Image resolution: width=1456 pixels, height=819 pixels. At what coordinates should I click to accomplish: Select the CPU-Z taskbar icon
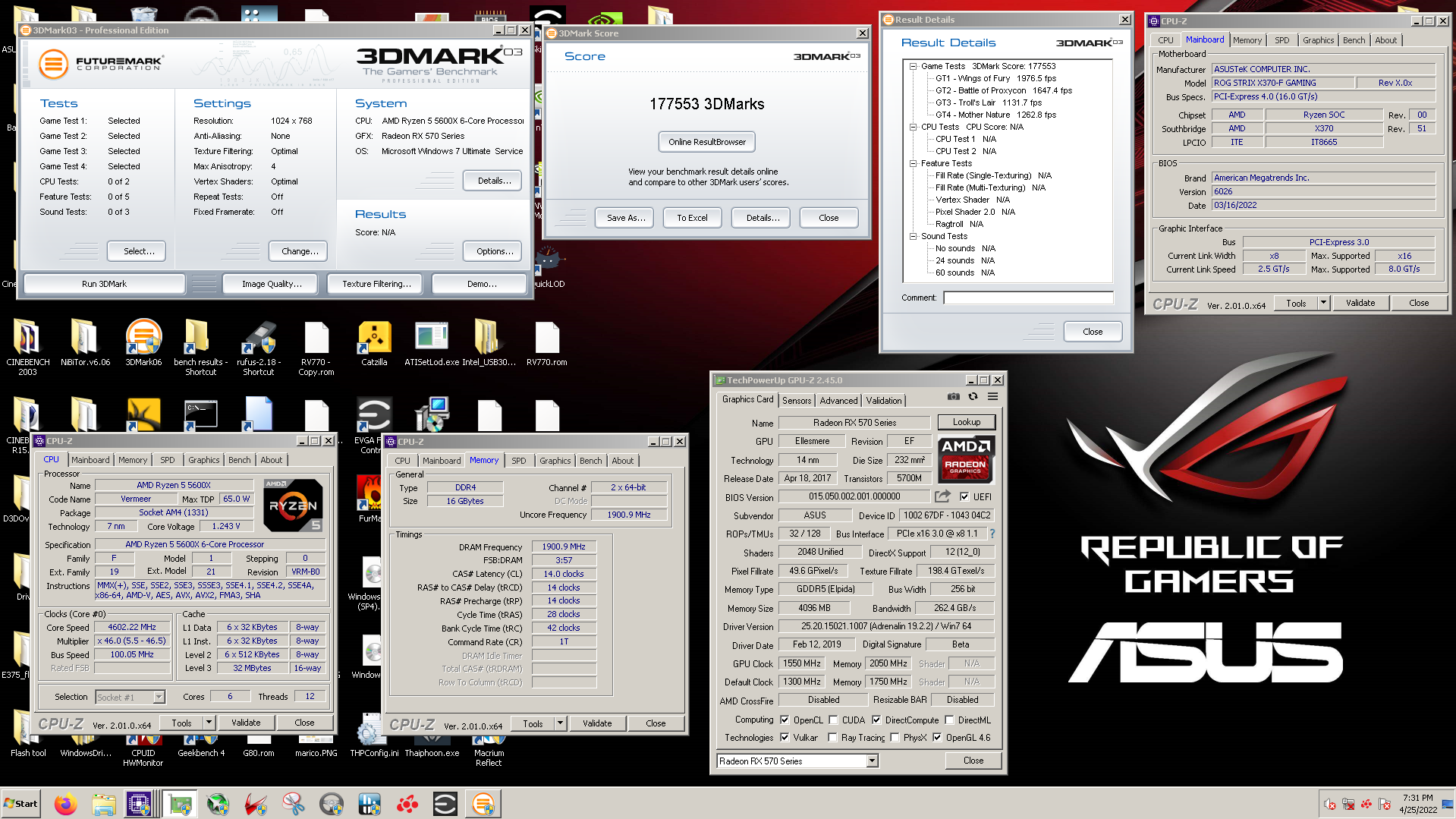(140, 804)
